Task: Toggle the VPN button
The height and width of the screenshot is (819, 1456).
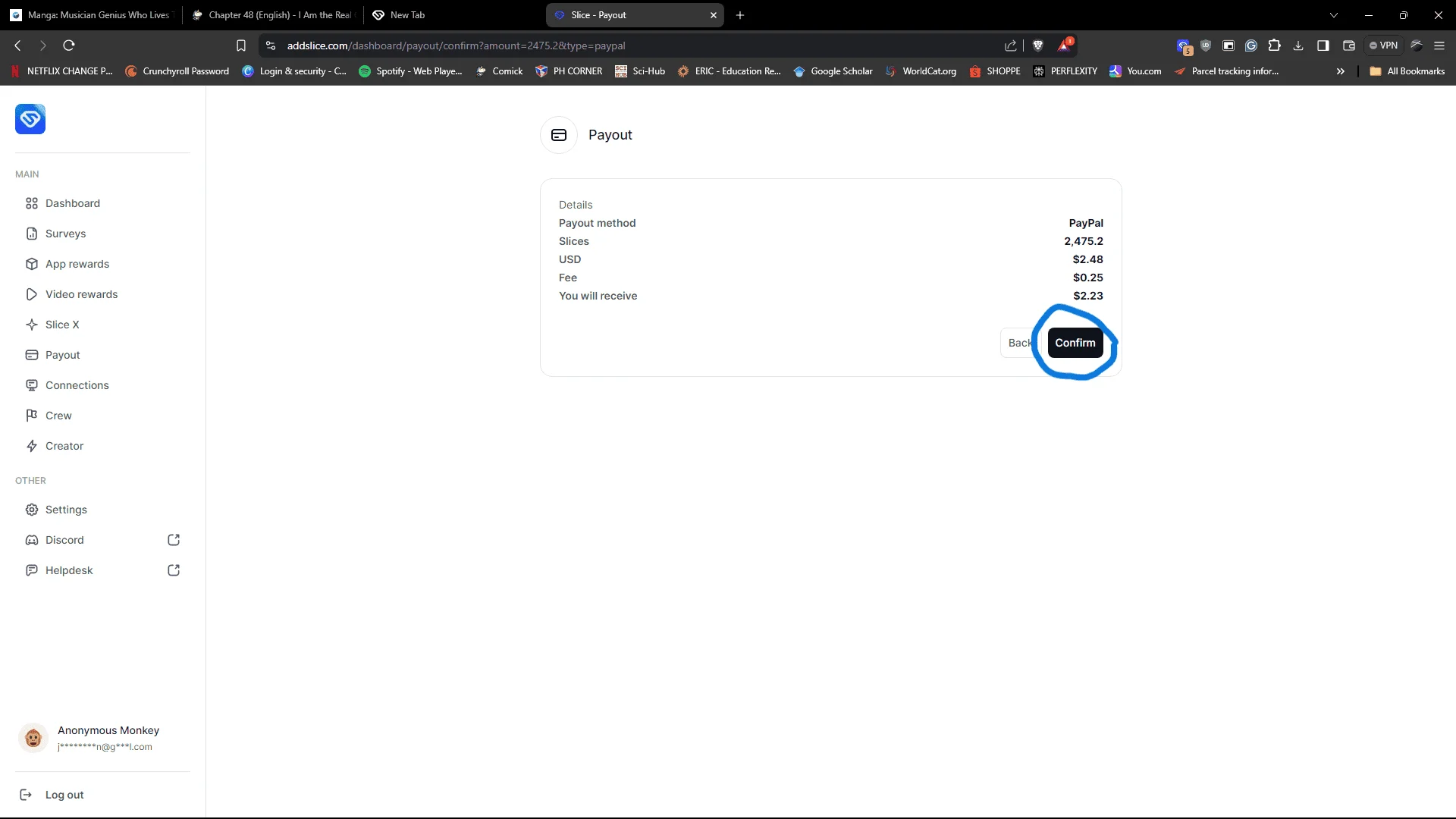Action: [1384, 45]
